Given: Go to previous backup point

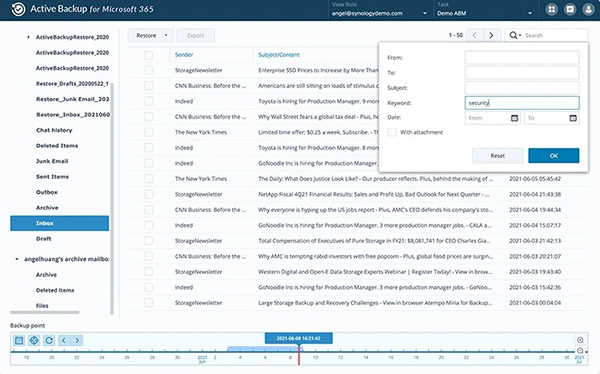Looking at the screenshot, I should pyautogui.click(x=64, y=340).
